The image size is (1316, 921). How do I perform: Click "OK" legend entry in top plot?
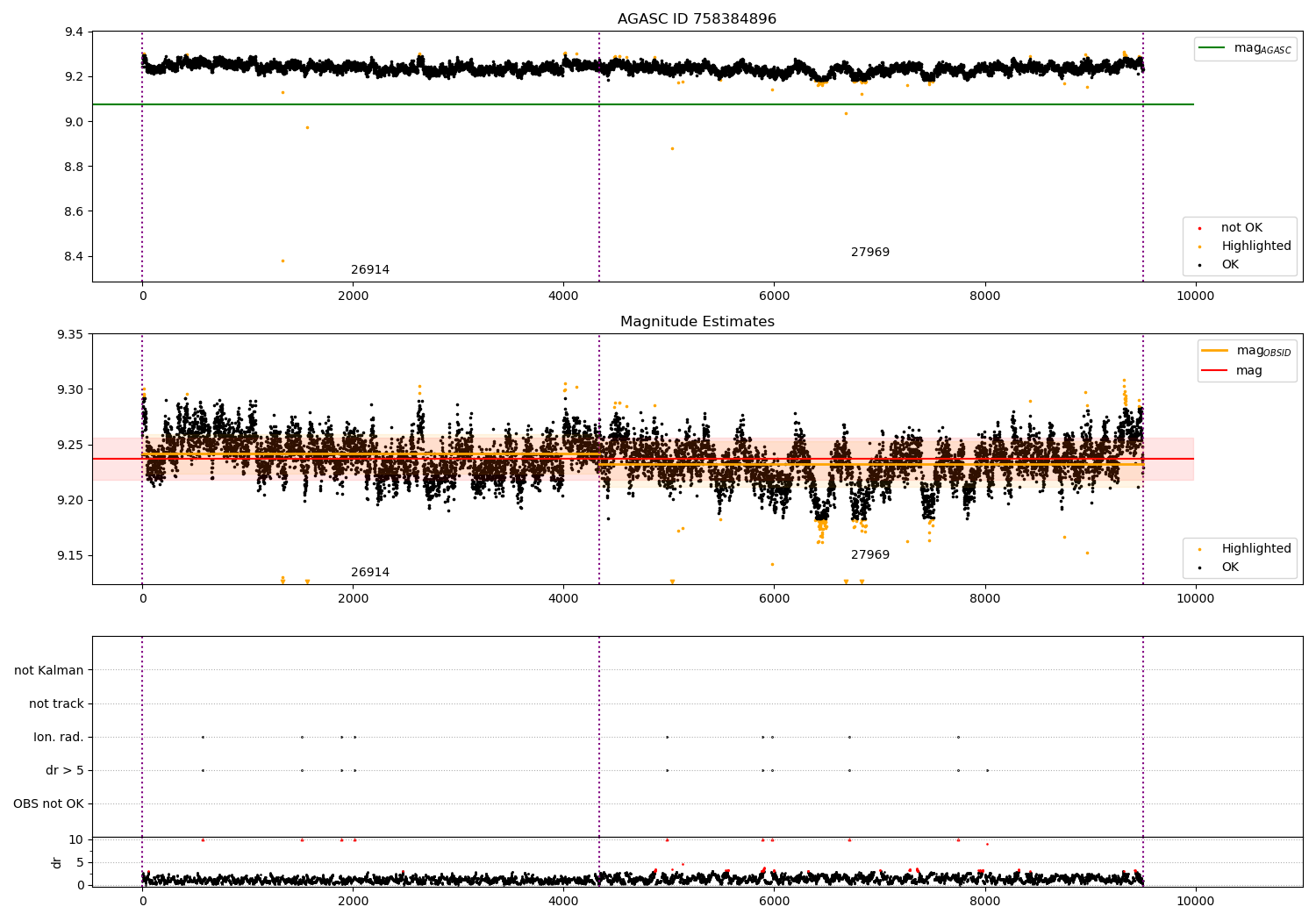(1230, 265)
